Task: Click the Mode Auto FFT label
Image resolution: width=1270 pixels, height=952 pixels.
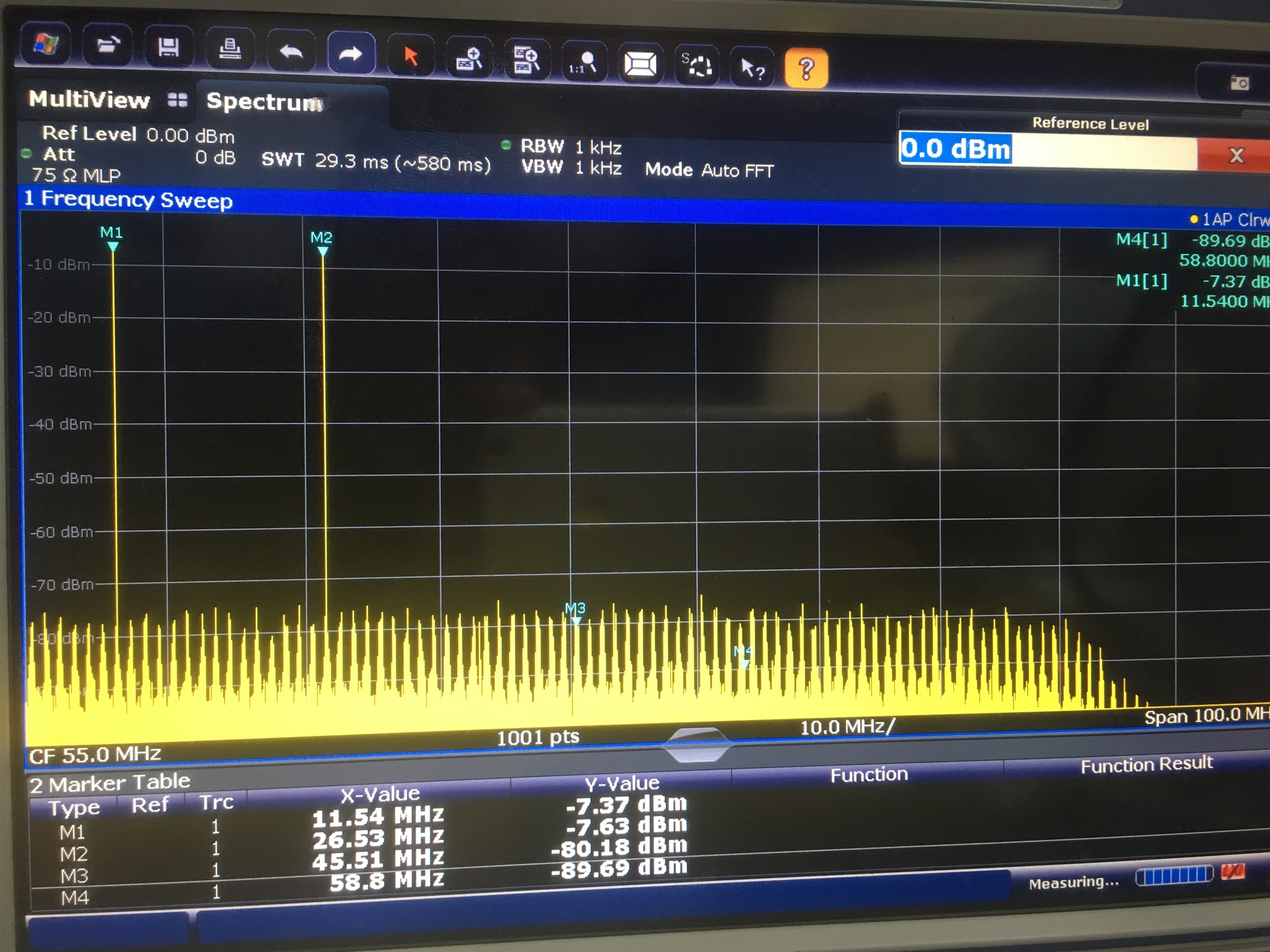Action: click(x=710, y=170)
